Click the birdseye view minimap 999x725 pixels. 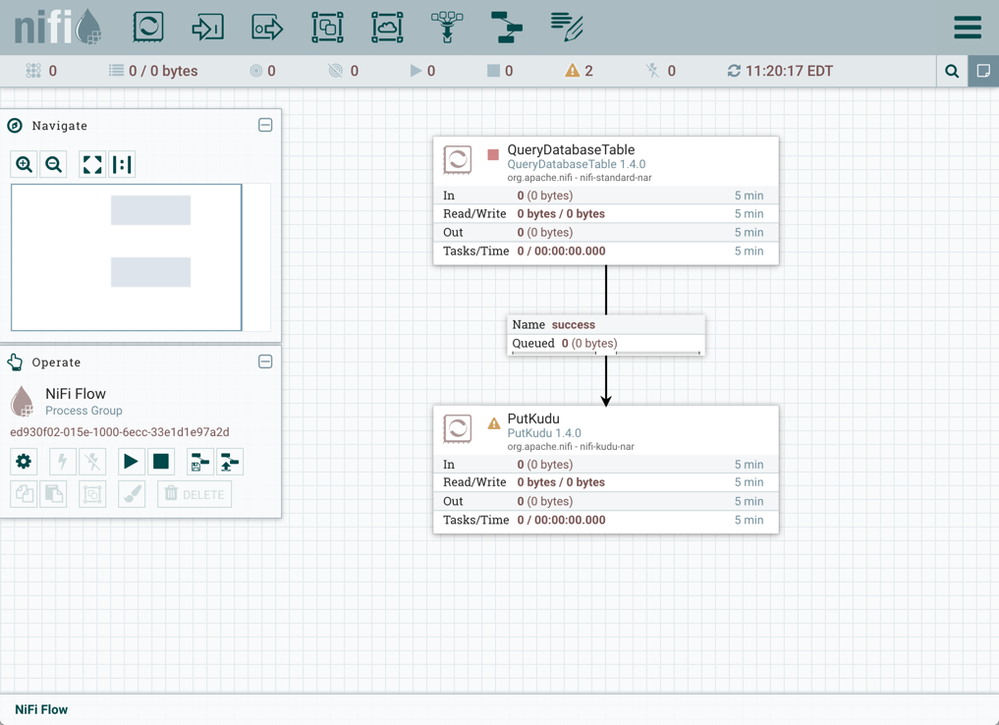(126, 257)
